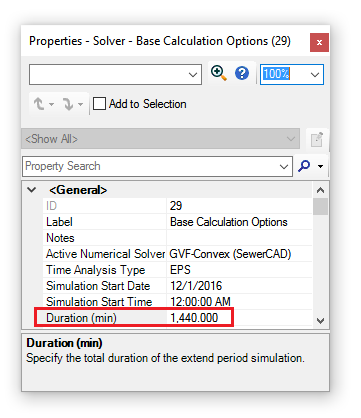Screen dimensions: 361x418
Task: Click the next element arrow icon
Action: 68,104
